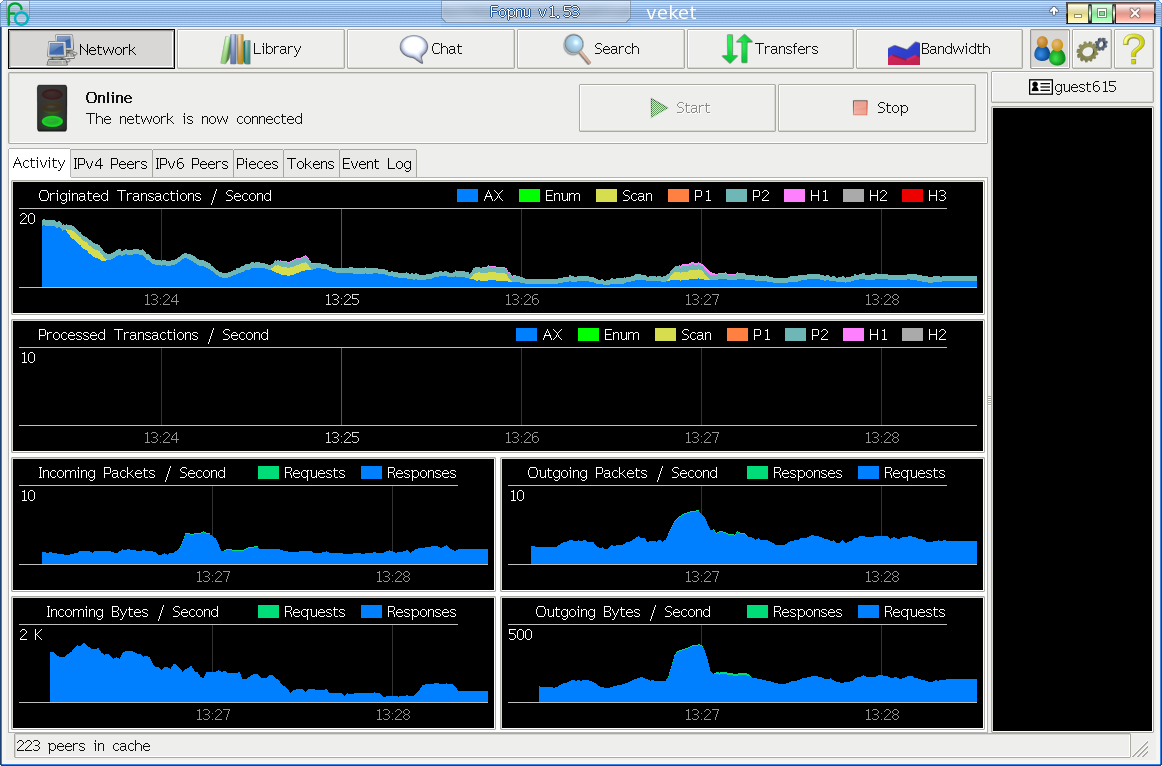
Task: Open settings via gear icon
Action: 1092,49
